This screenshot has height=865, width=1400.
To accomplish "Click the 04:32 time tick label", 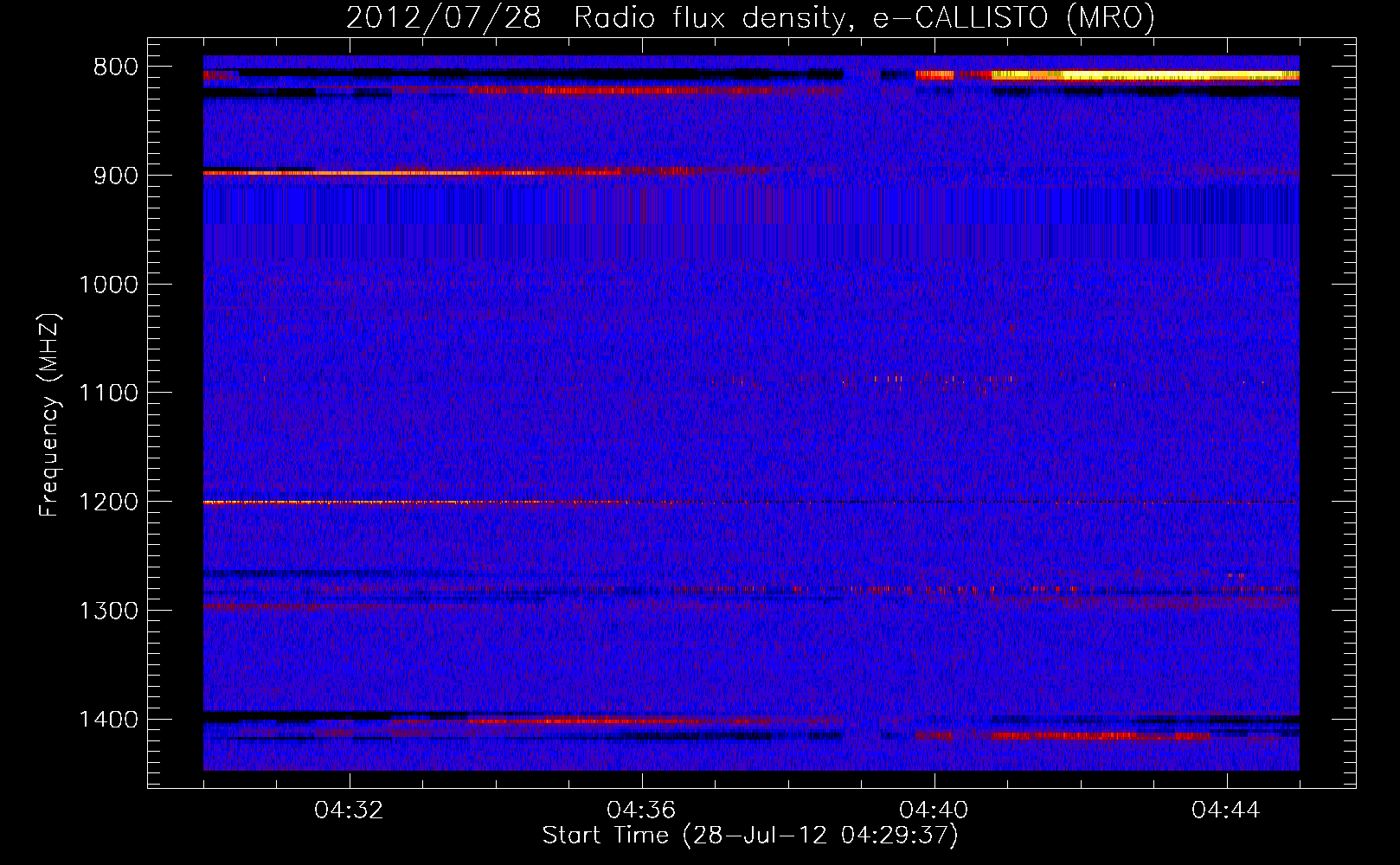I will [349, 811].
